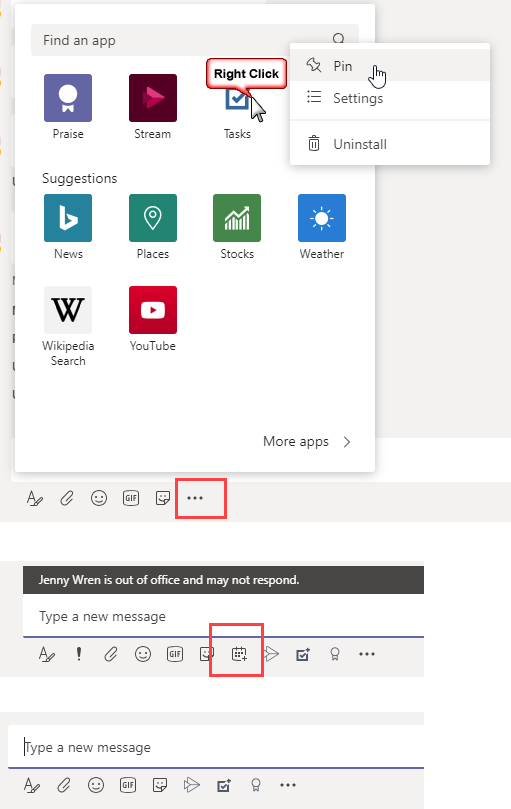Click the bottom Type a new message box
The image size is (511, 809).
pyautogui.click(x=216, y=747)
